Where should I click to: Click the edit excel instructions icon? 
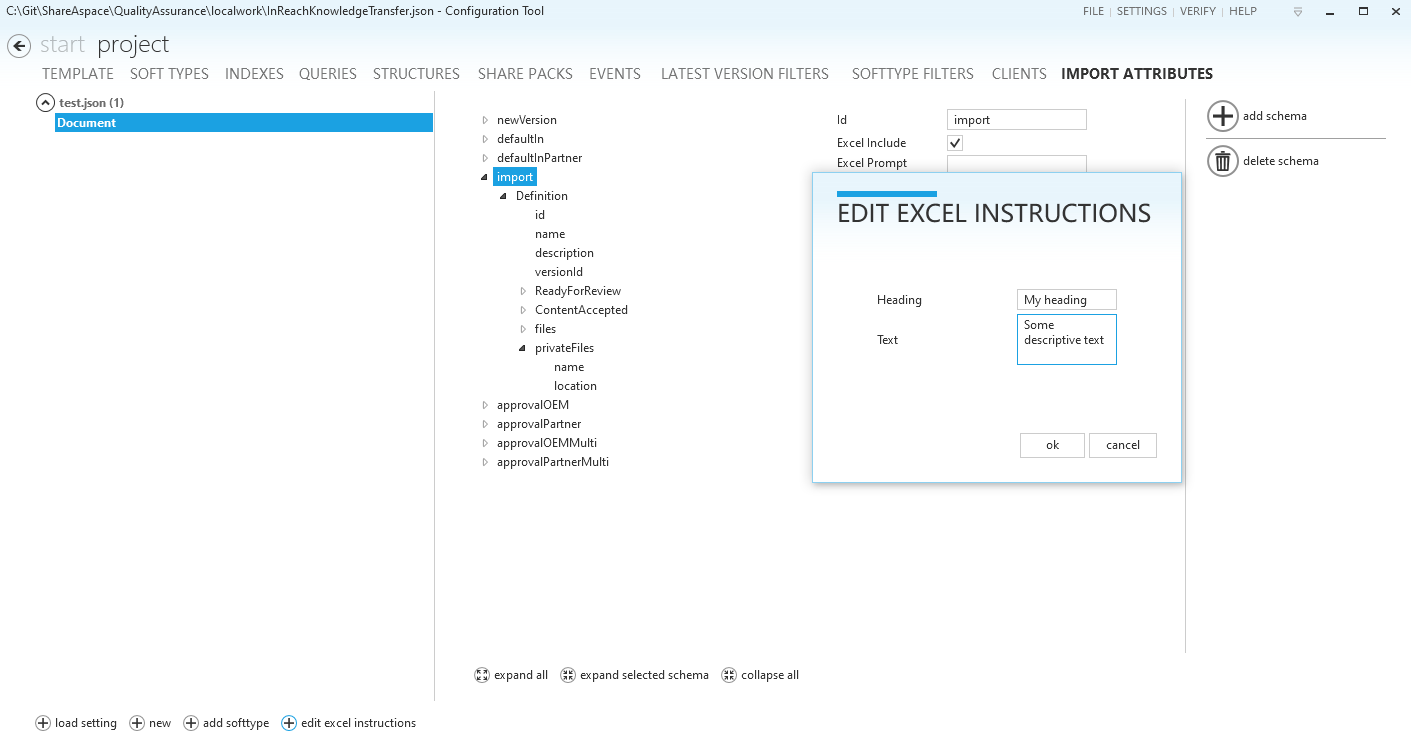[x=289, y=723]
